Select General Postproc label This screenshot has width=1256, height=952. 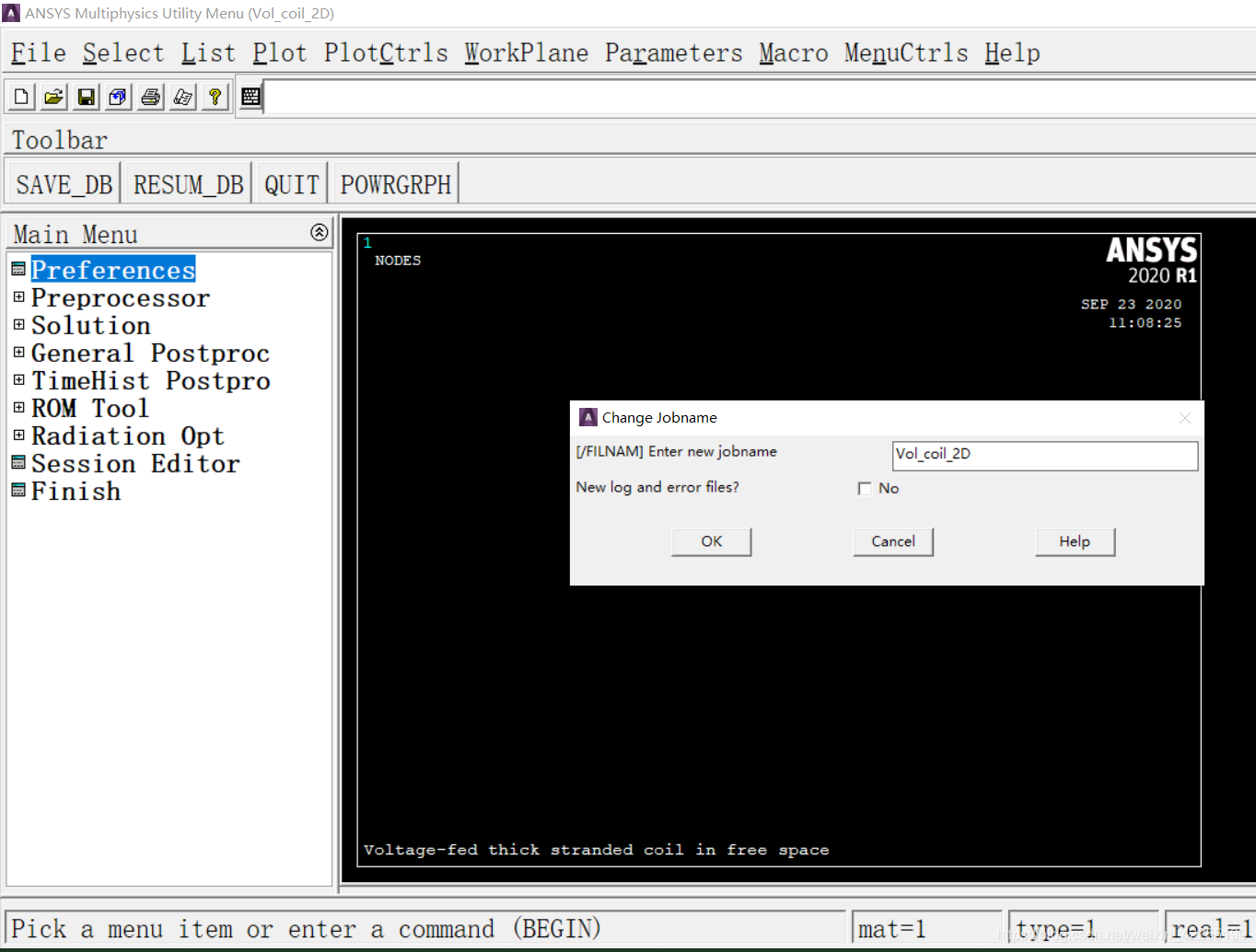pos(151,353)
